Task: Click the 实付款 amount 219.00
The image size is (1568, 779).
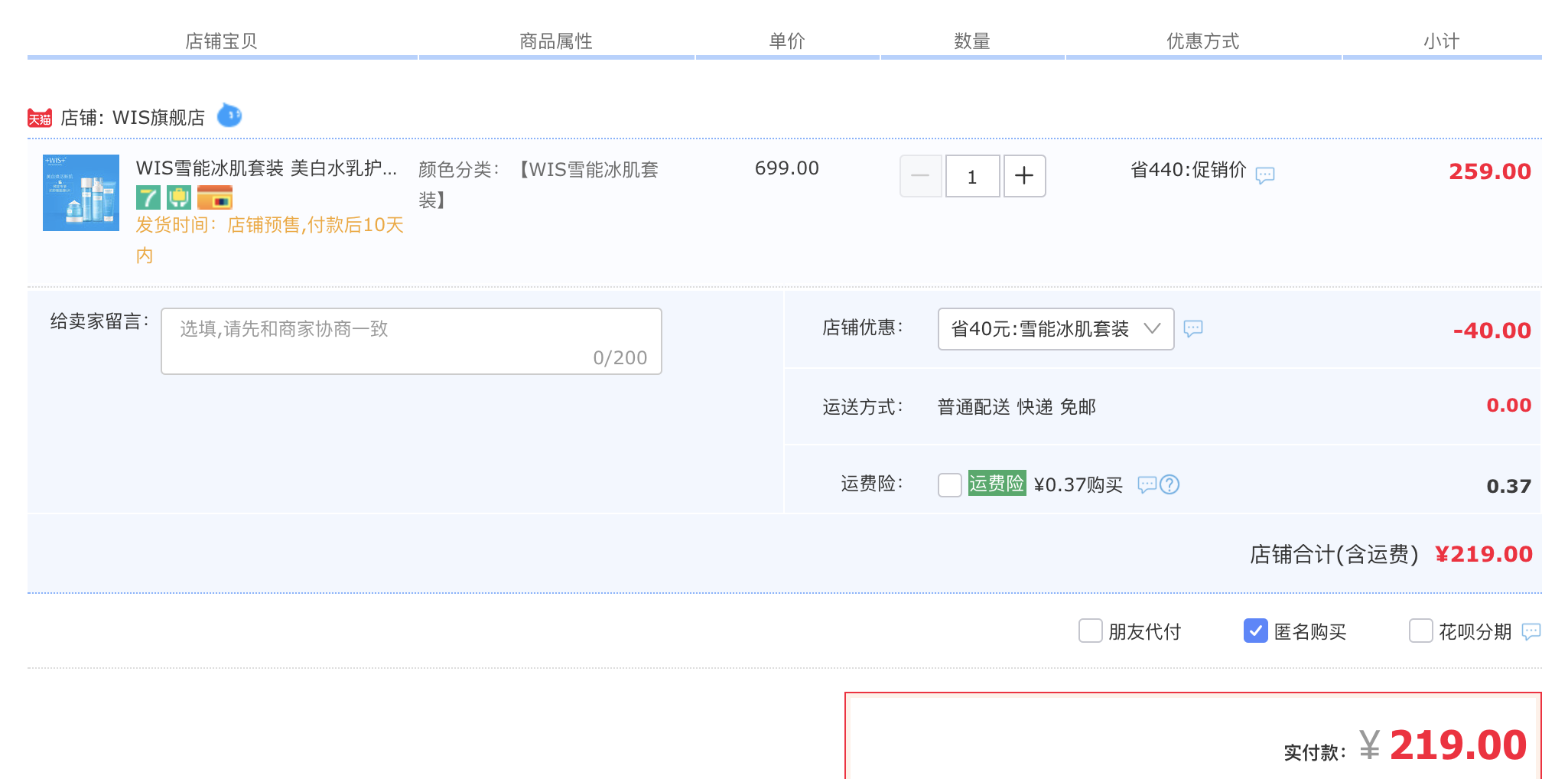Action: coord(1458,745)
